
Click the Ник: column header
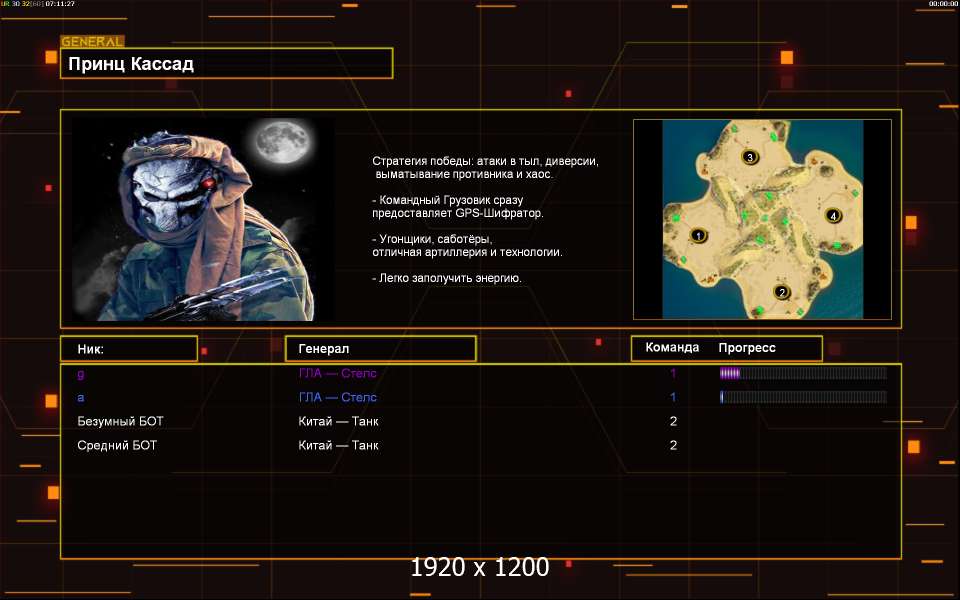129,349
